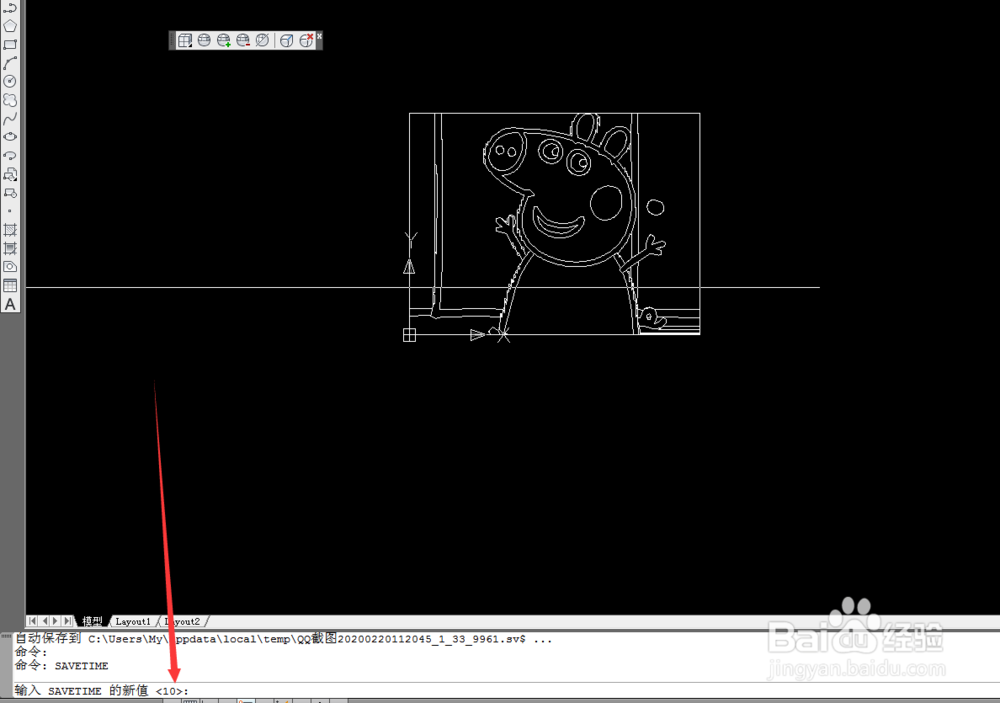Select the Multiline Text 'A' tool
This screenshot has height=703, width=1000.
click(10, 304)
